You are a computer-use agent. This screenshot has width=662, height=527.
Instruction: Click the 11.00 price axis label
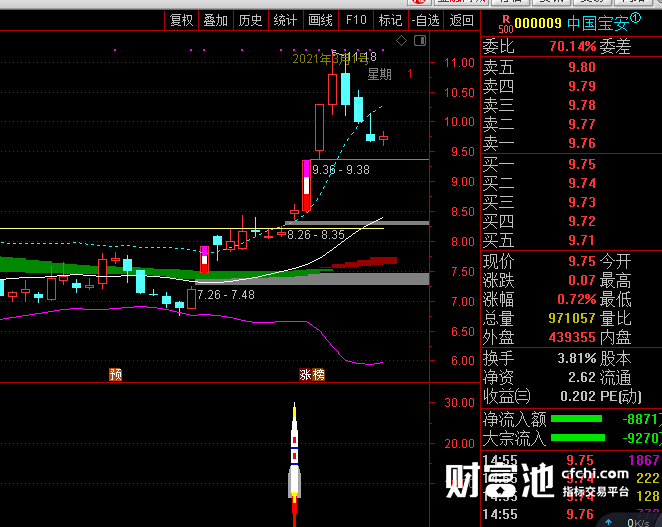(459, 63)
